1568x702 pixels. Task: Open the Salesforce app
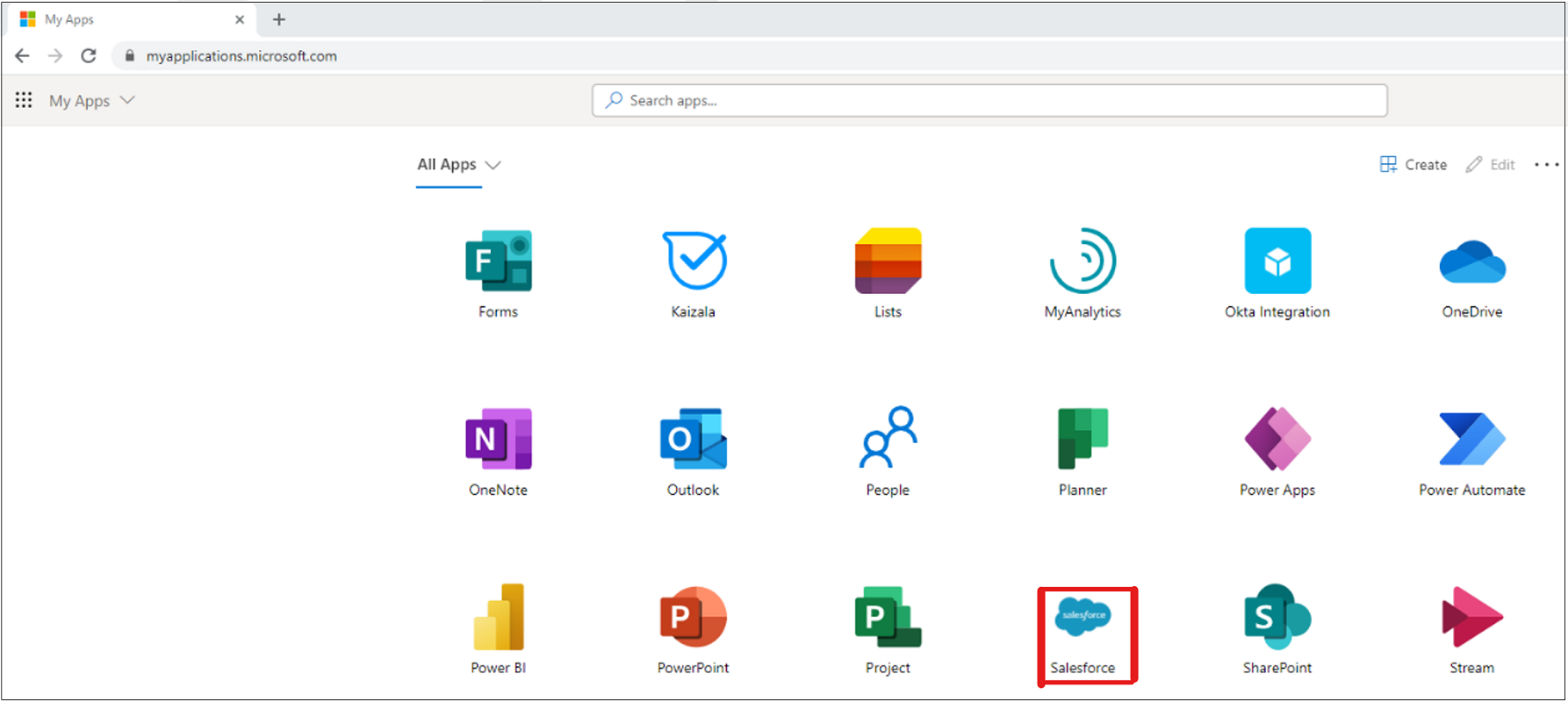point(1082,617)
